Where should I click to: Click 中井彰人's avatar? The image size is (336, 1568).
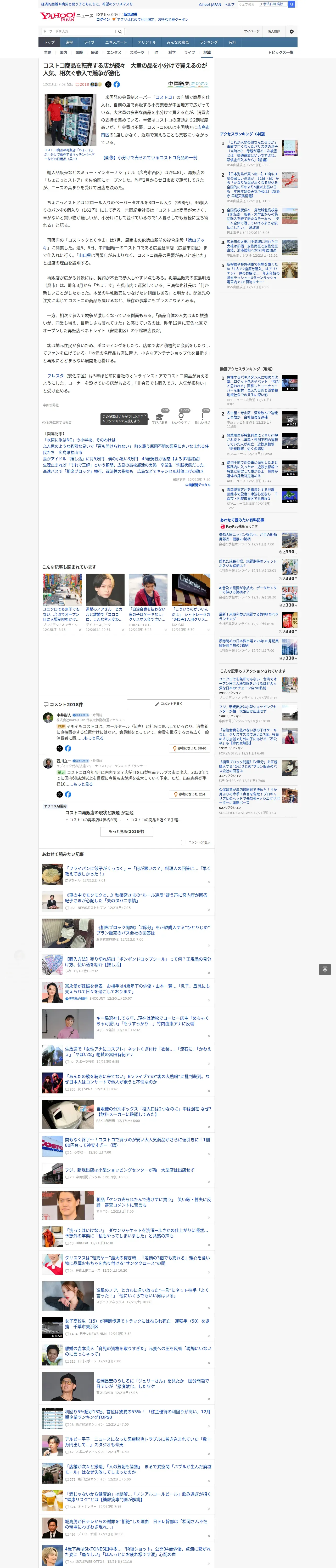pos(48,717)
